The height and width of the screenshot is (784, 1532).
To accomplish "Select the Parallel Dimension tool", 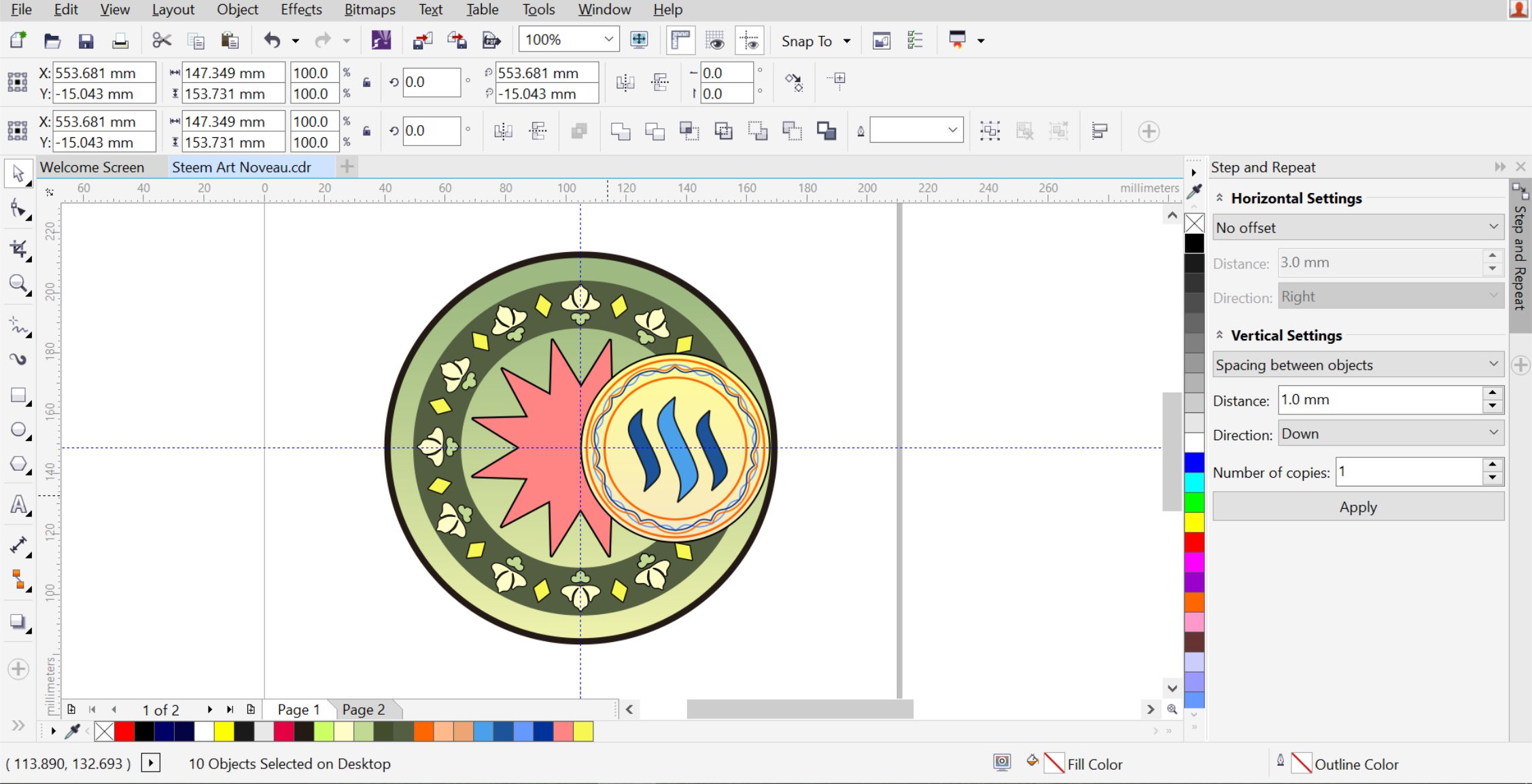I will (18, 546).
